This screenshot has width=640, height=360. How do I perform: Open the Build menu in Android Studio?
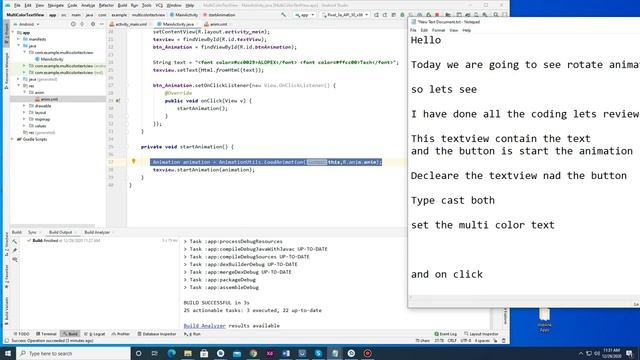(122, 5)
